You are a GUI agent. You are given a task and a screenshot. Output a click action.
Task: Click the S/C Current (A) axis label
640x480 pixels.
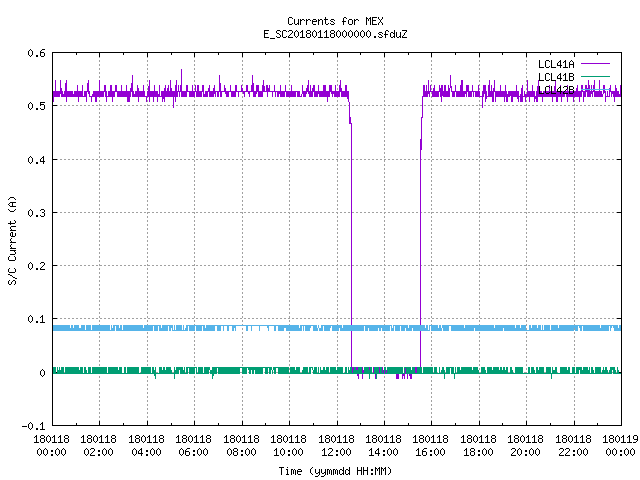[12, 240]
